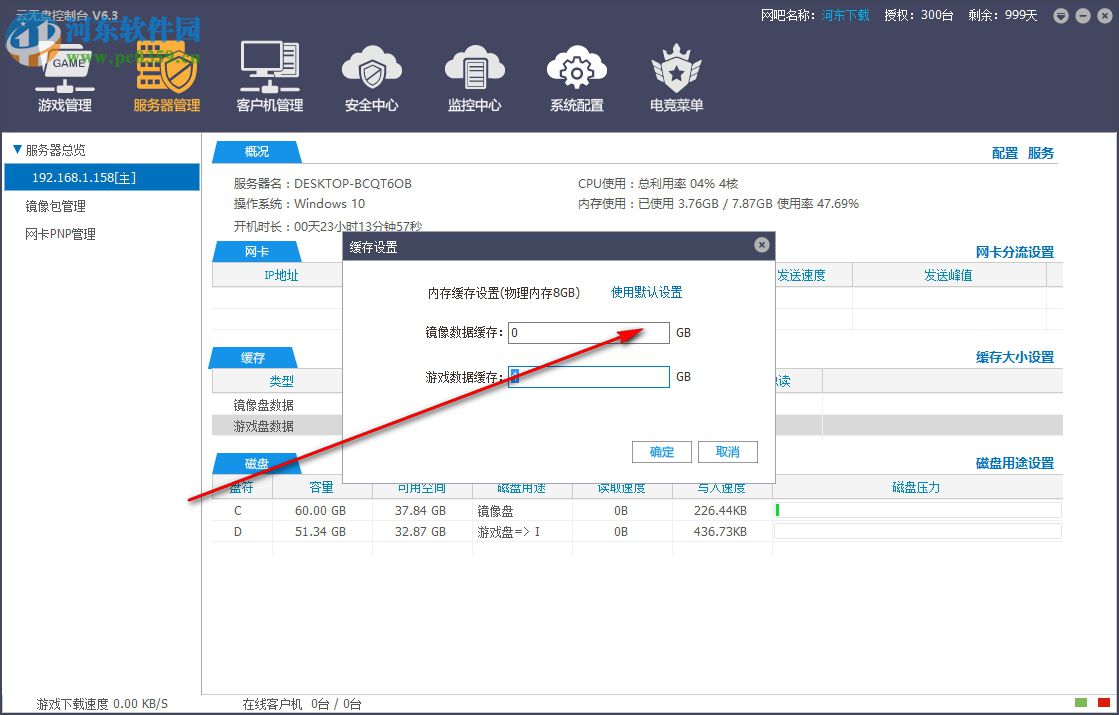The image size is (1119, 715).
Task: Cancel cache settings via 取消 button
Action: (727, 451)
